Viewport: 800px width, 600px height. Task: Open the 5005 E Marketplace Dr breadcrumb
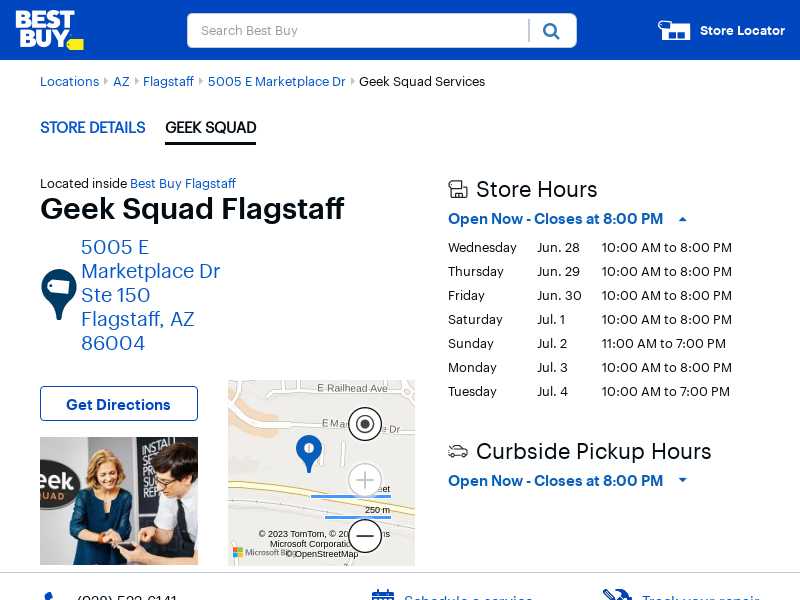[277, 82]
